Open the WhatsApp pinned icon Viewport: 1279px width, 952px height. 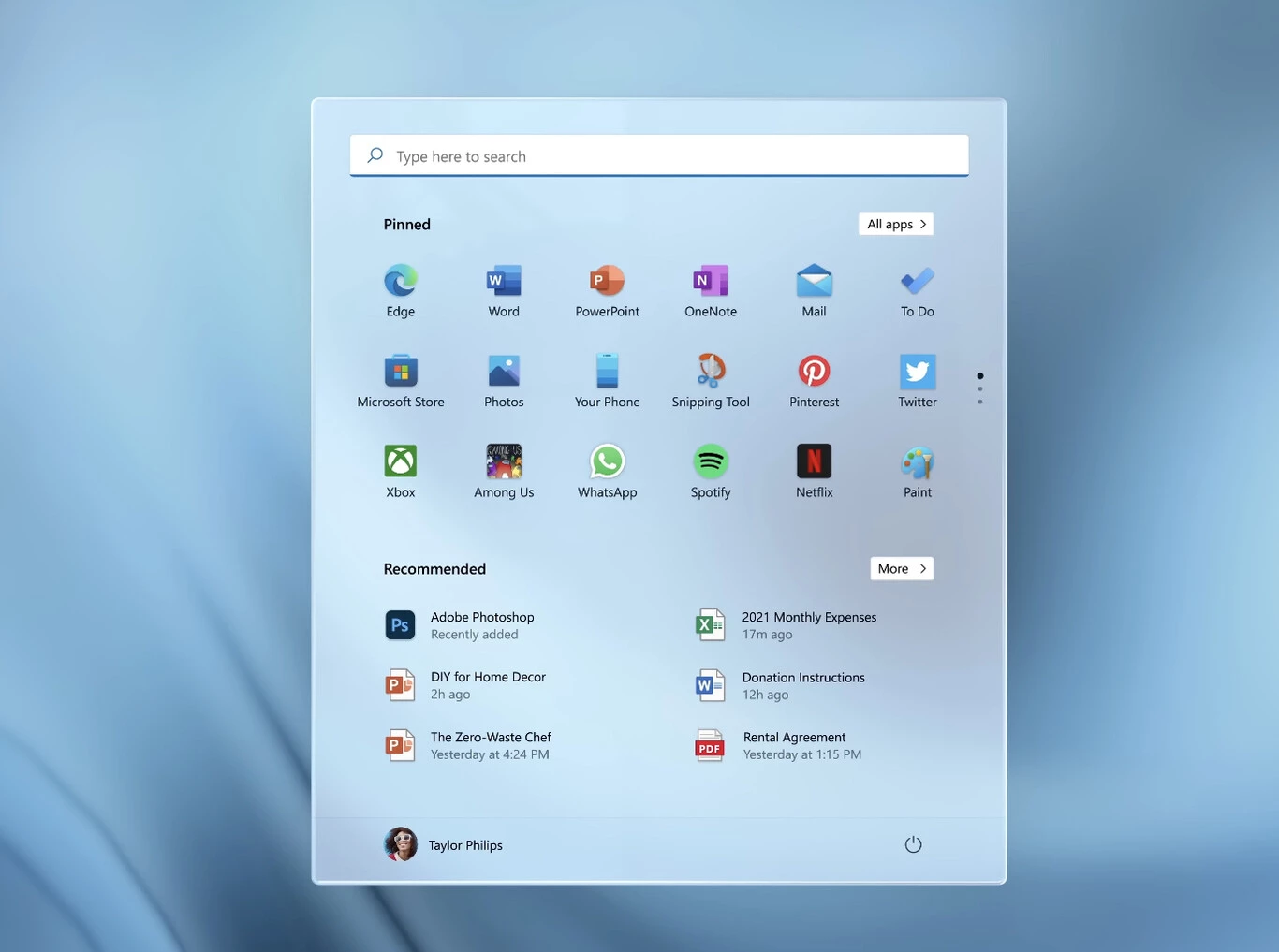pos(608,461)
